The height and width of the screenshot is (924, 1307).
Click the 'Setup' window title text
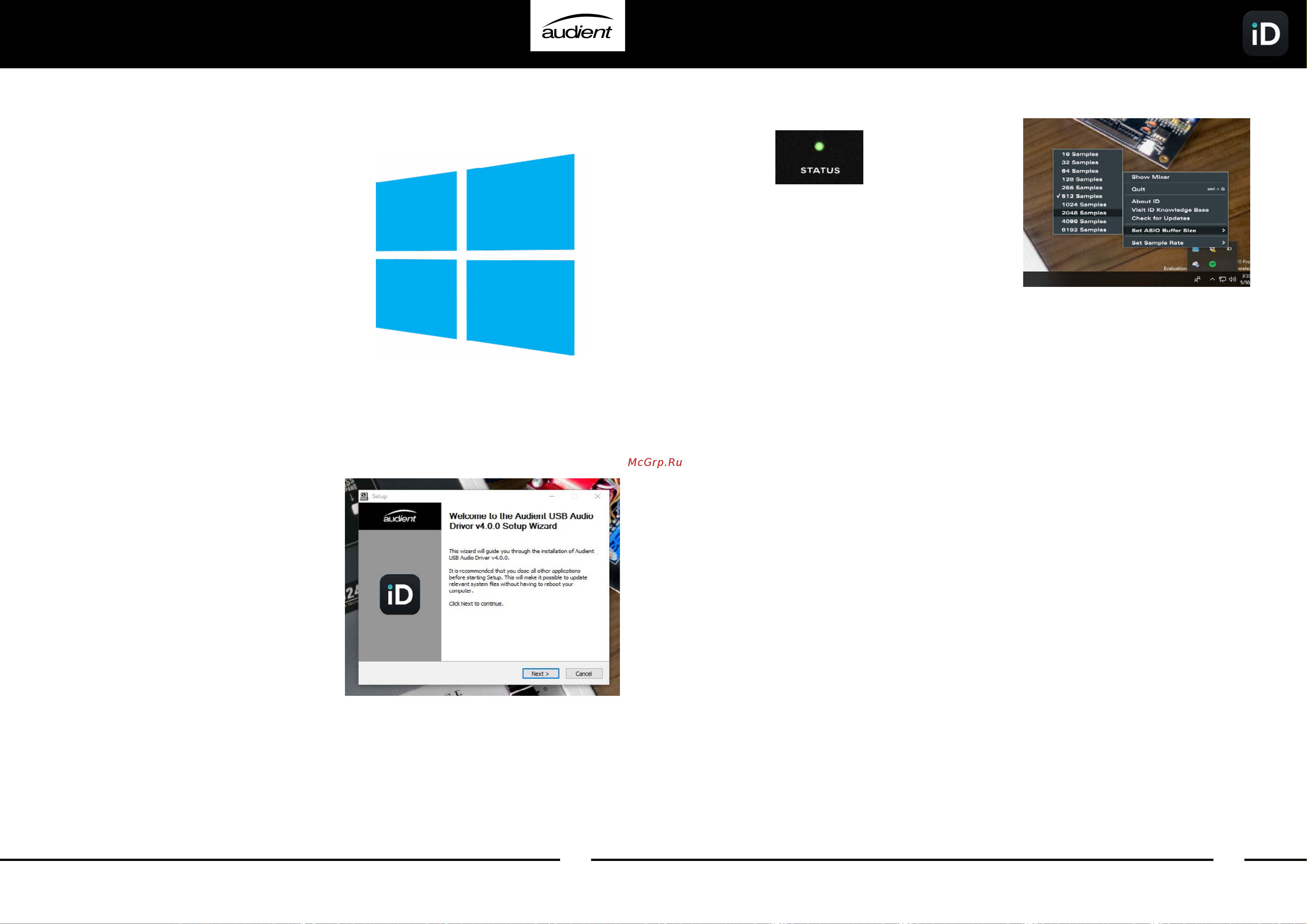point(380,496)
